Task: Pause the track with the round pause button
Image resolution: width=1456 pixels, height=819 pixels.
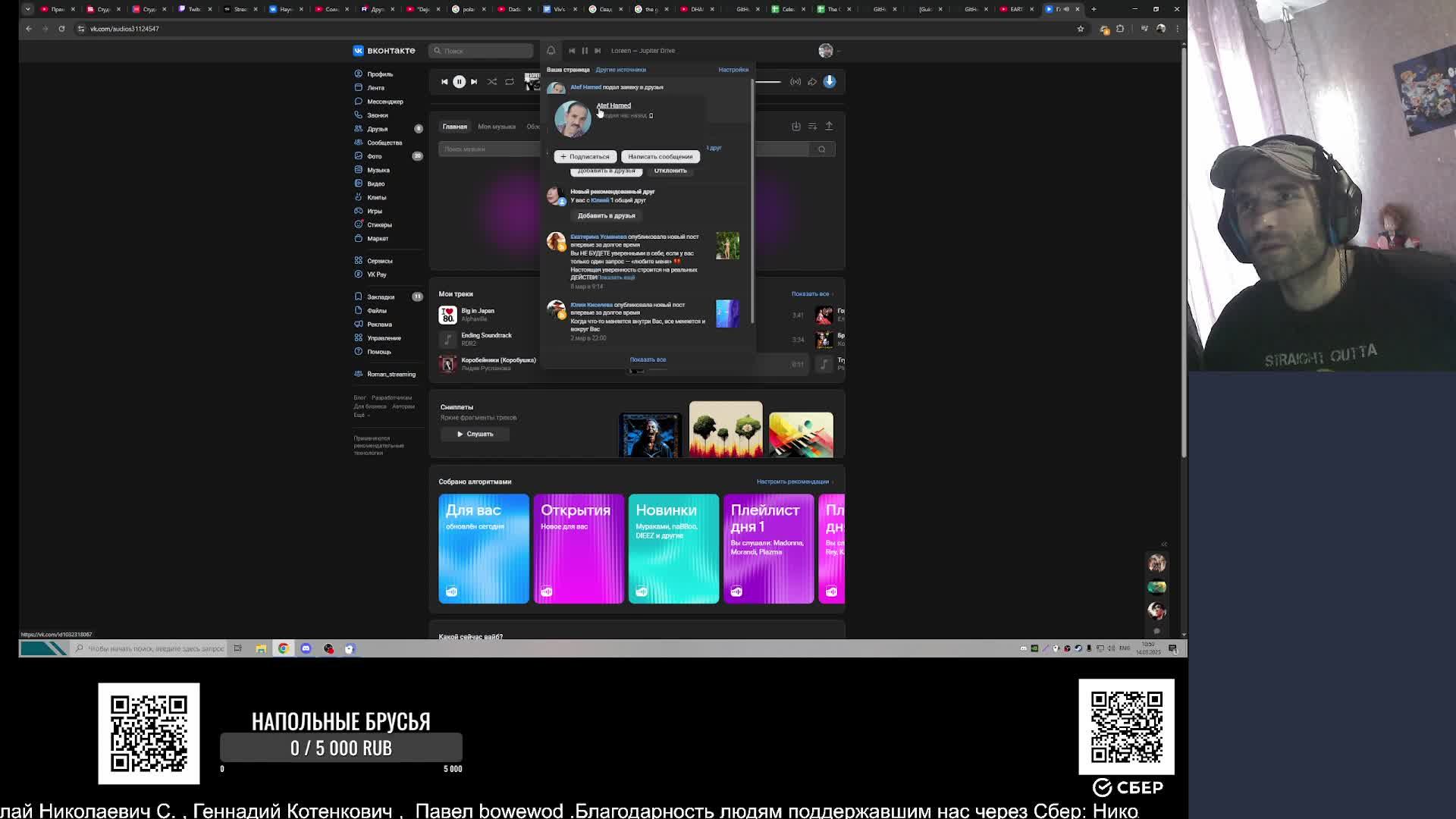Action: coord(459,82)
